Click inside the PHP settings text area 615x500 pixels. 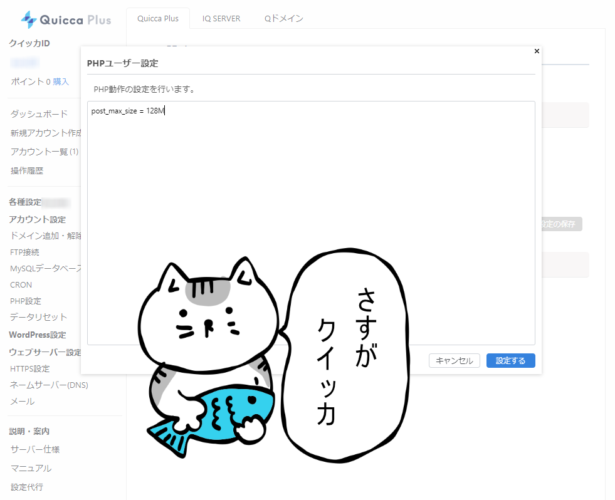tap(311, 223)
